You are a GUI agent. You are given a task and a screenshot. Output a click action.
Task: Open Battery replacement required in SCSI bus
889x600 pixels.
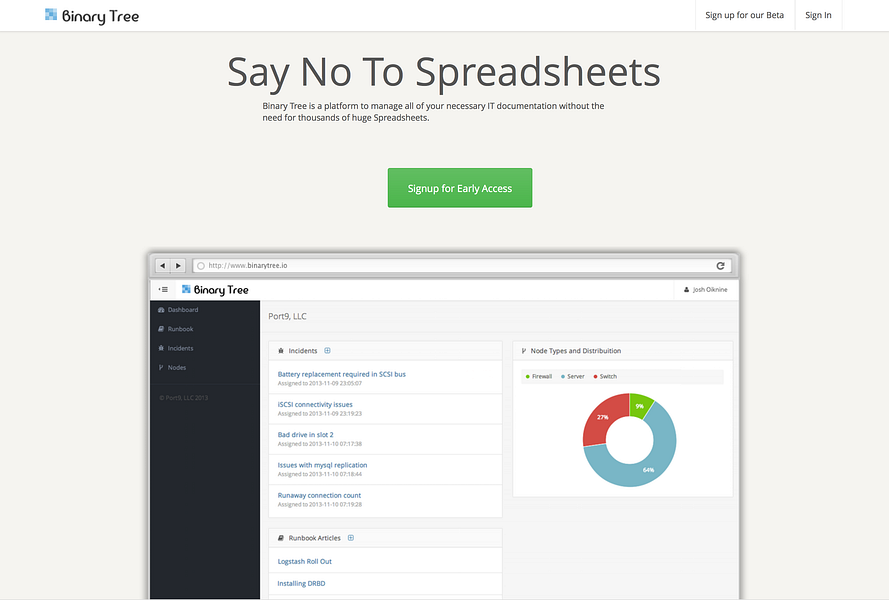[341, 374]
